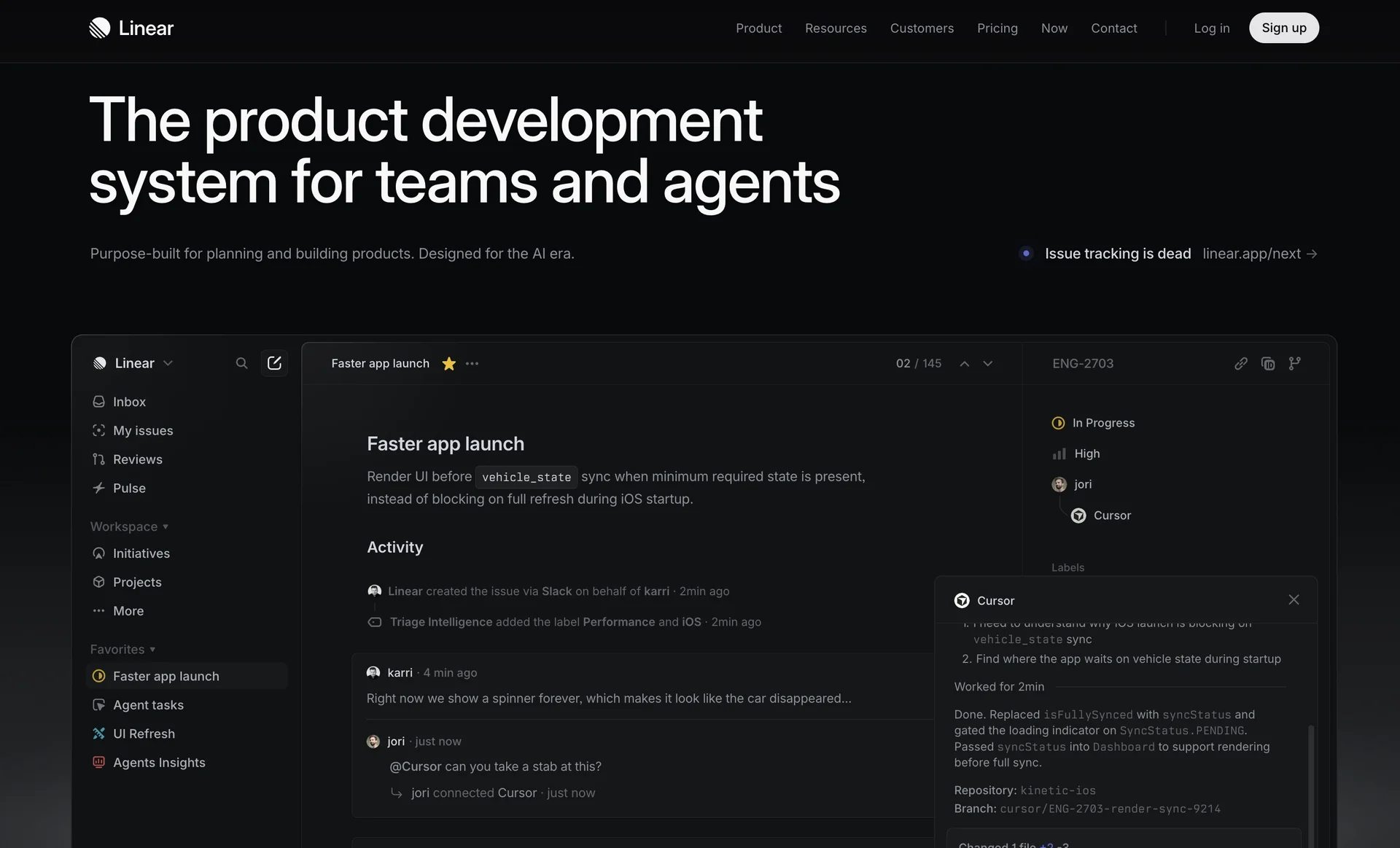
Task: Click the @Cursor mention in jori's comment
Action: (x=415, y=766)
